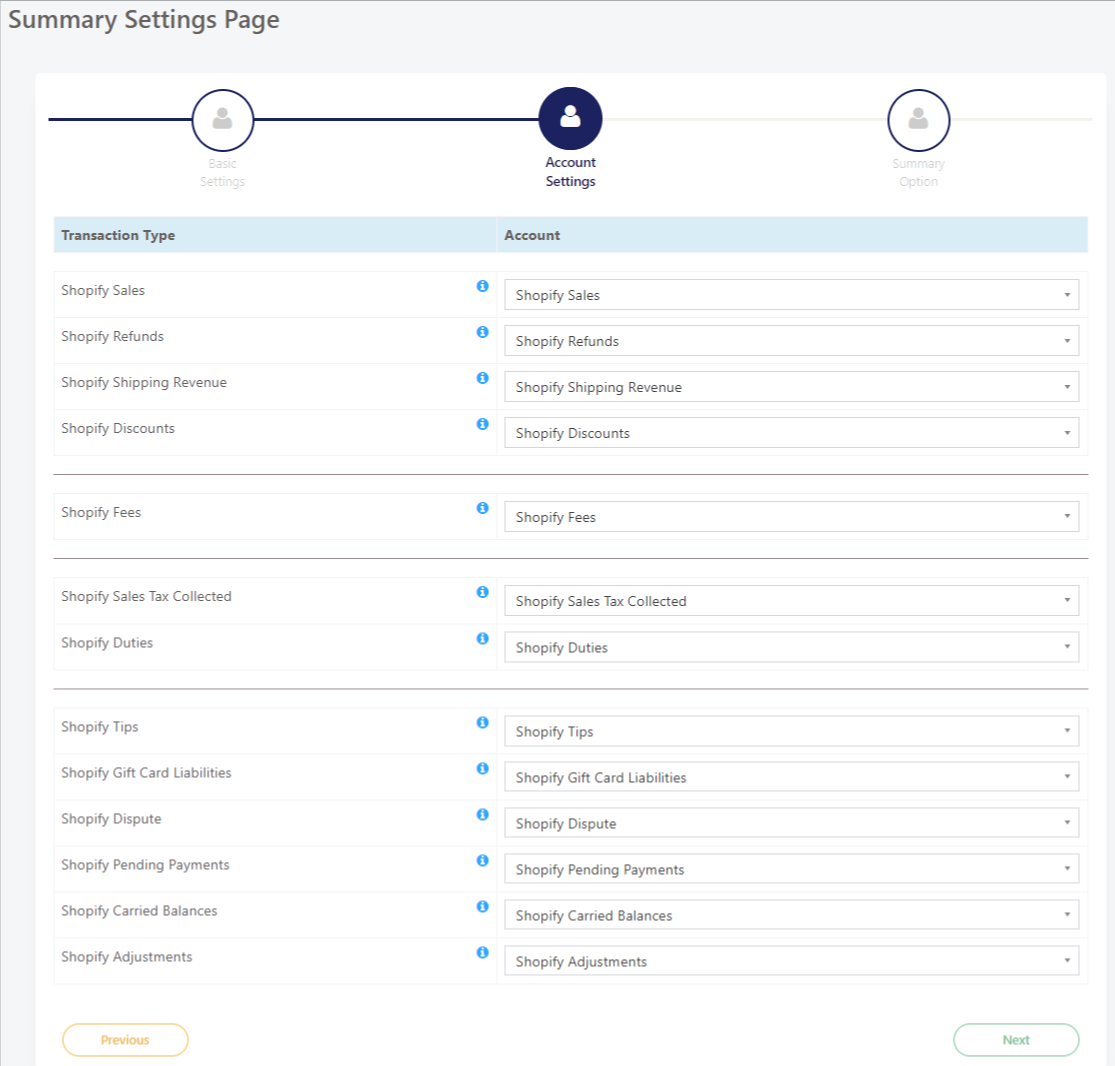Image resolution: width=1115 pixels, height=1066 pixels.
Task: Open the Shopify Sales account dropdown
Action: (x=791, y=294)
